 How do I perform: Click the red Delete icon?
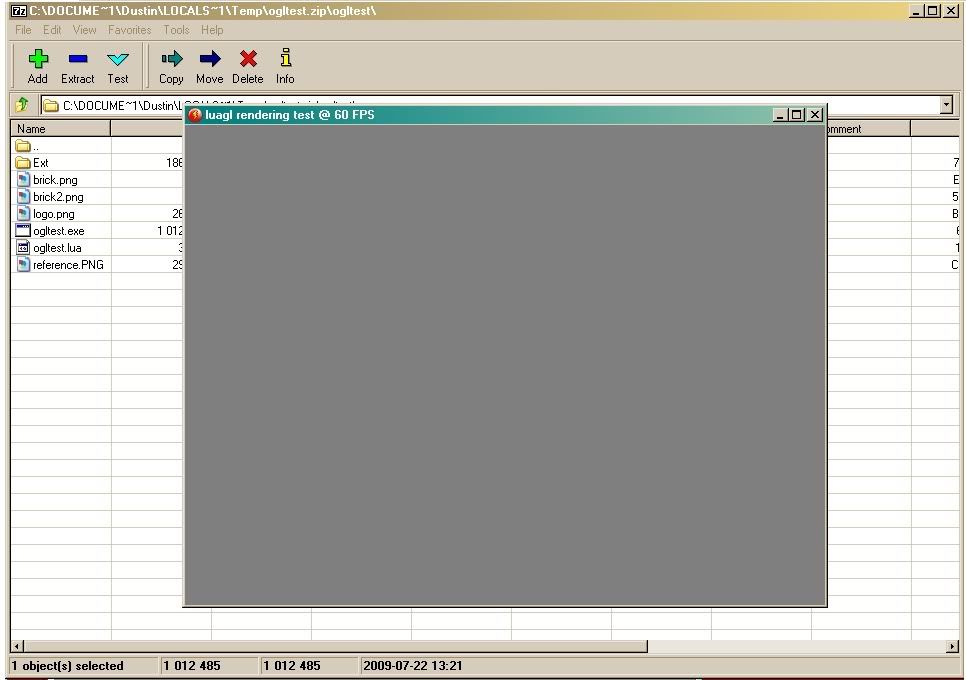[x=247, y=61]
